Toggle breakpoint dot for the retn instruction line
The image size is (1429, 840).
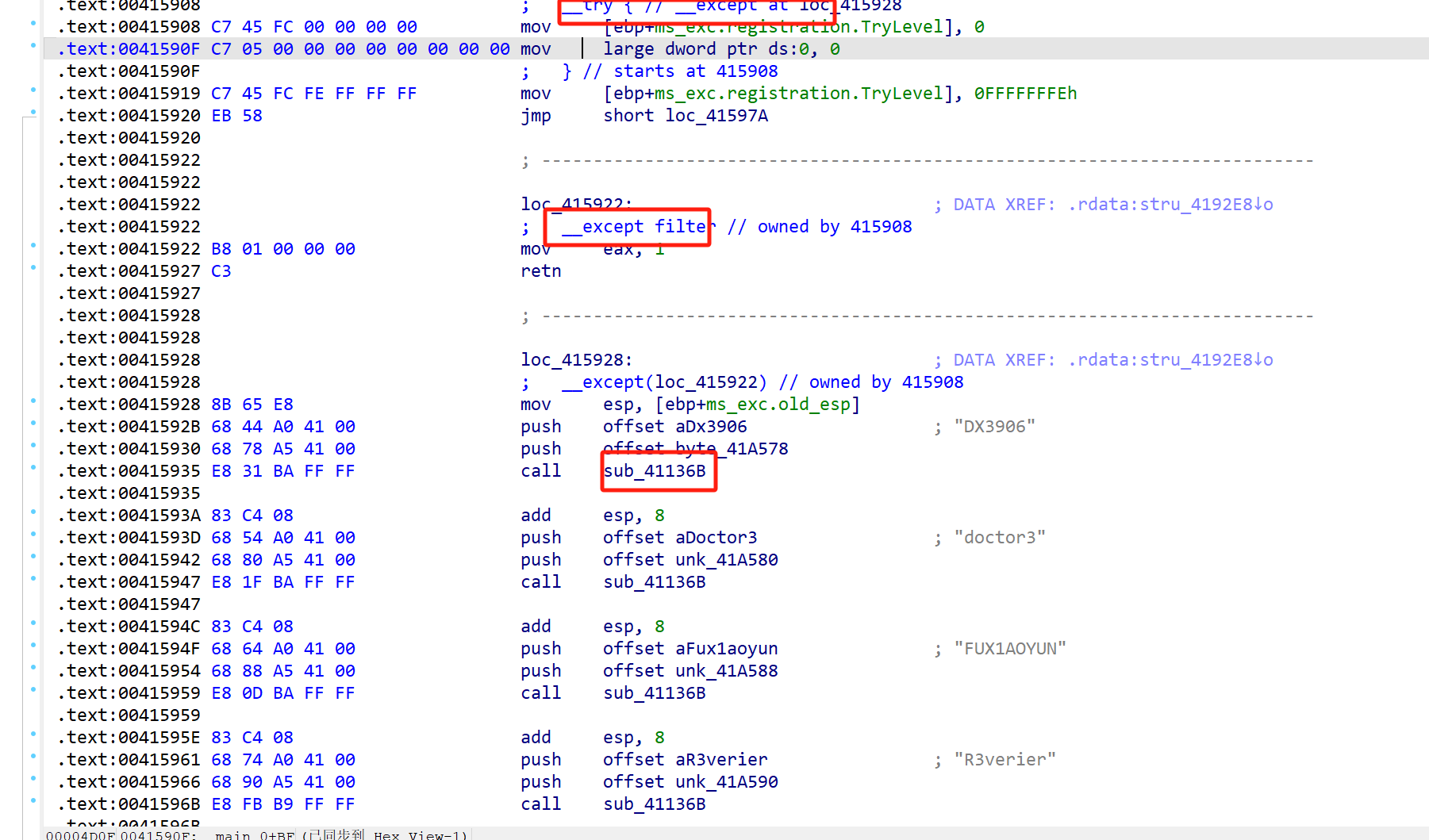tap(33, 267)
